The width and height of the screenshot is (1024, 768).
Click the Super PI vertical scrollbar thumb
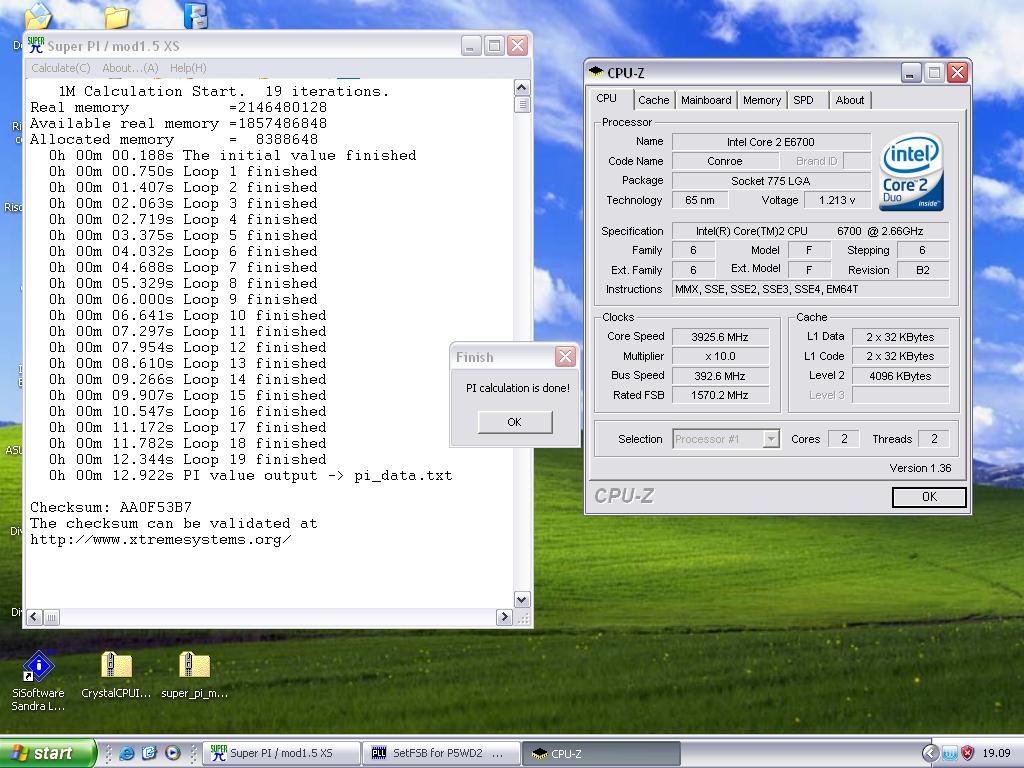[522, 104]
